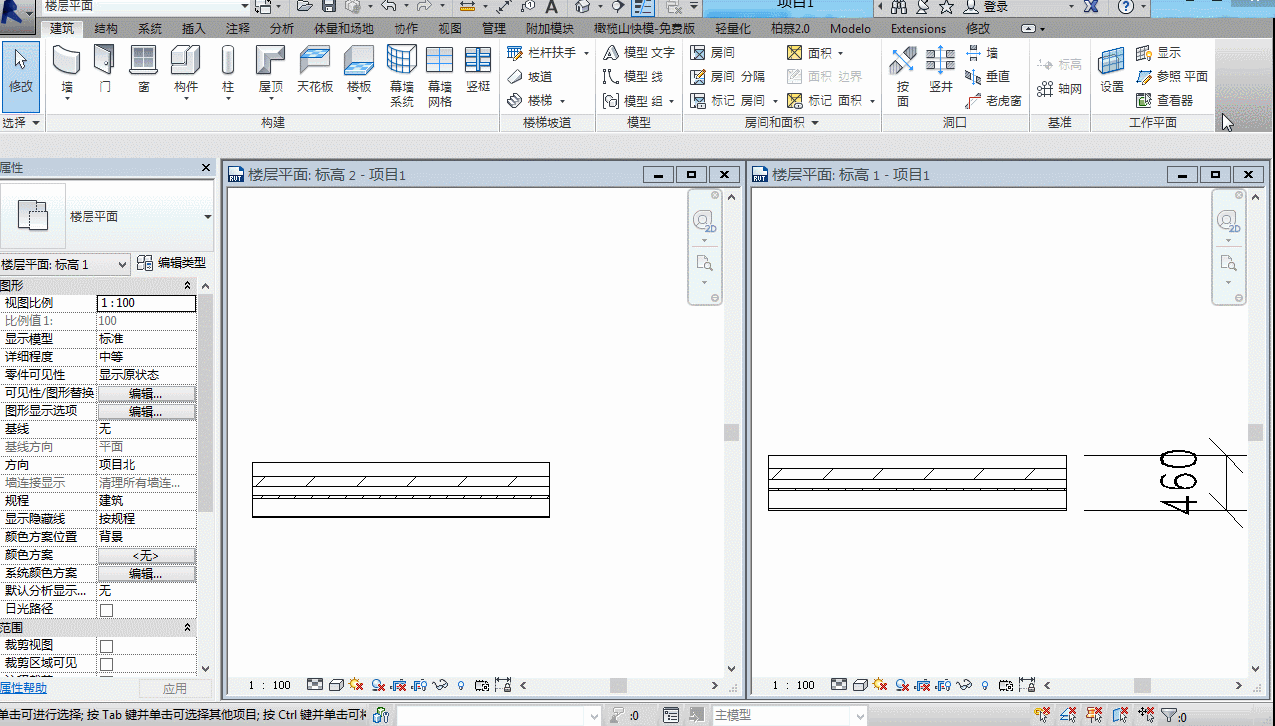Click the 房间 (Room) tool
This screenshot has width=1275, height=726.
tap(713, 52)
